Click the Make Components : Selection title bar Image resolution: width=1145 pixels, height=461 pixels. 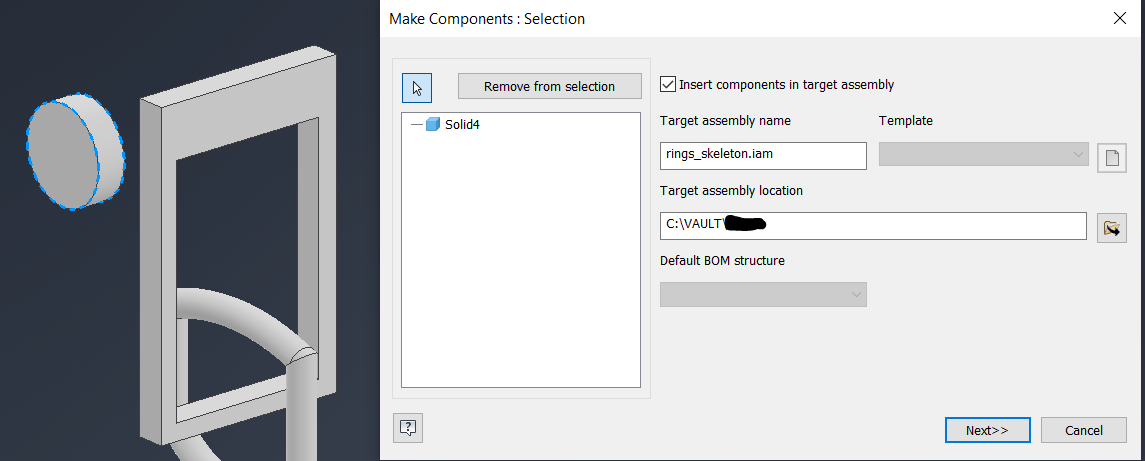(x=700, y=18)
